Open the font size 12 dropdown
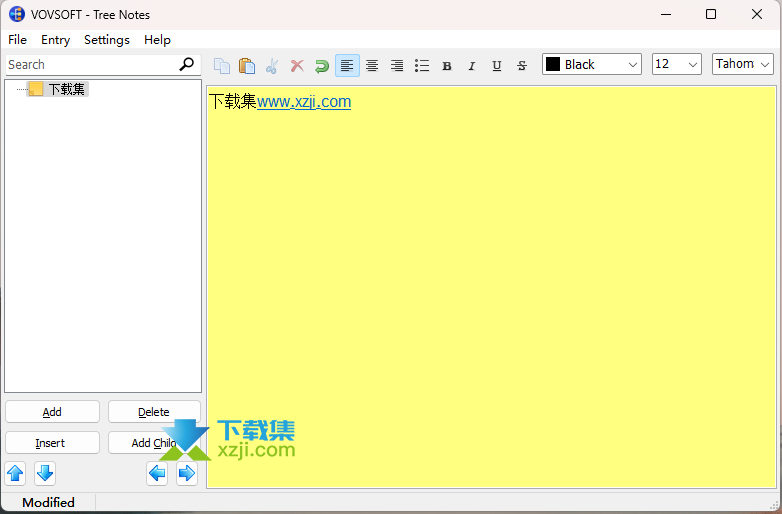Screen dimensions: 782x514 click(x=677, y=64)
